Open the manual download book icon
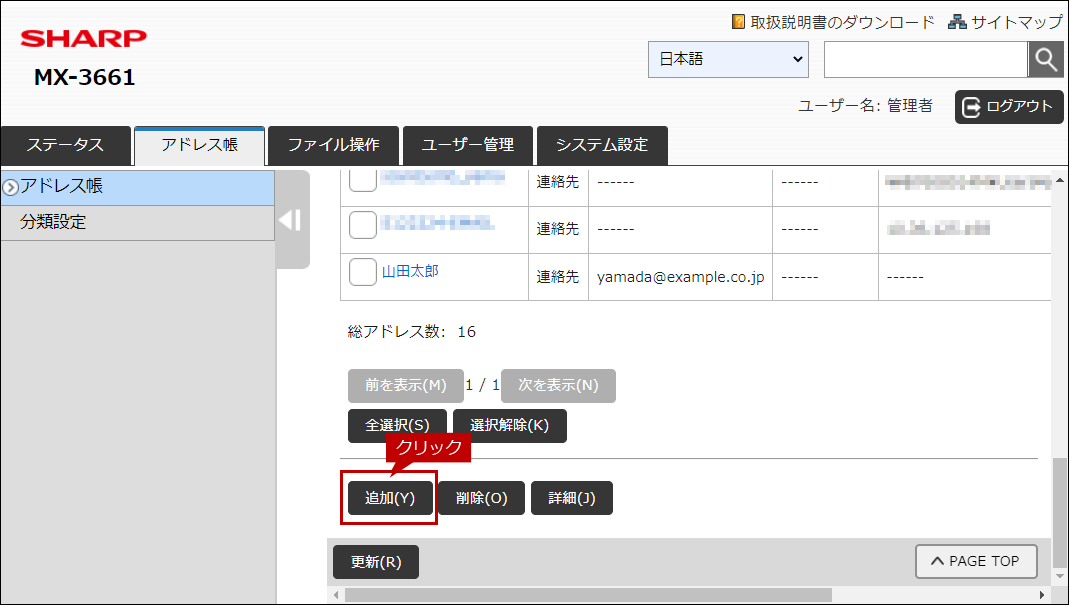The width and height of the screenshot is (1069, 605). pos(738,22)
